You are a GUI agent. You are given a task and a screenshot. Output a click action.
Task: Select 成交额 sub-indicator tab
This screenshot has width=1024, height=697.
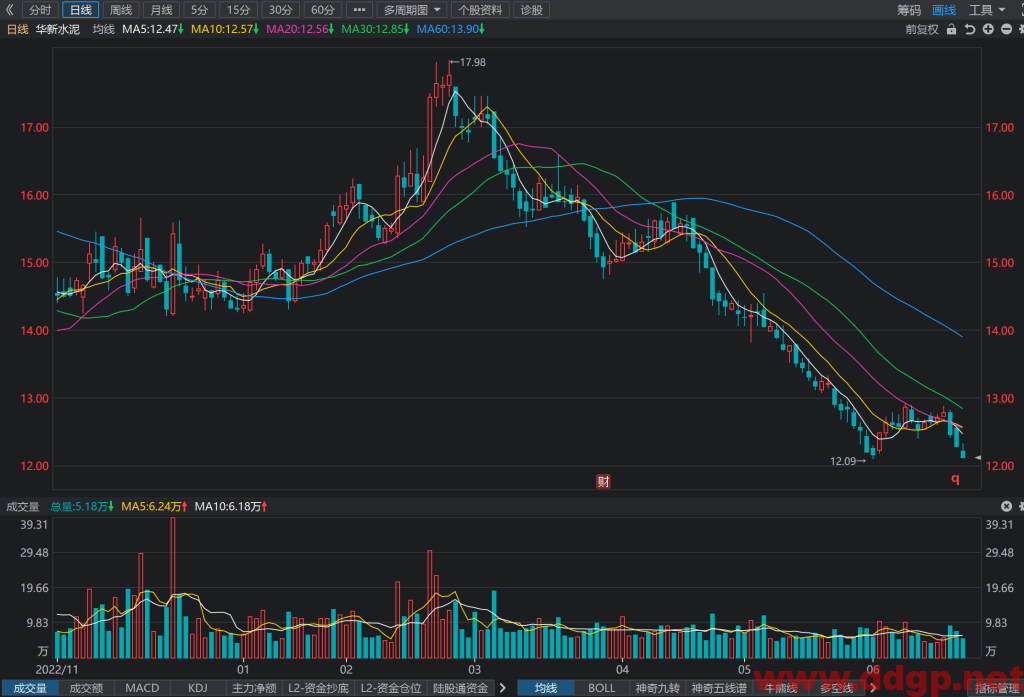tap(86, 688)
